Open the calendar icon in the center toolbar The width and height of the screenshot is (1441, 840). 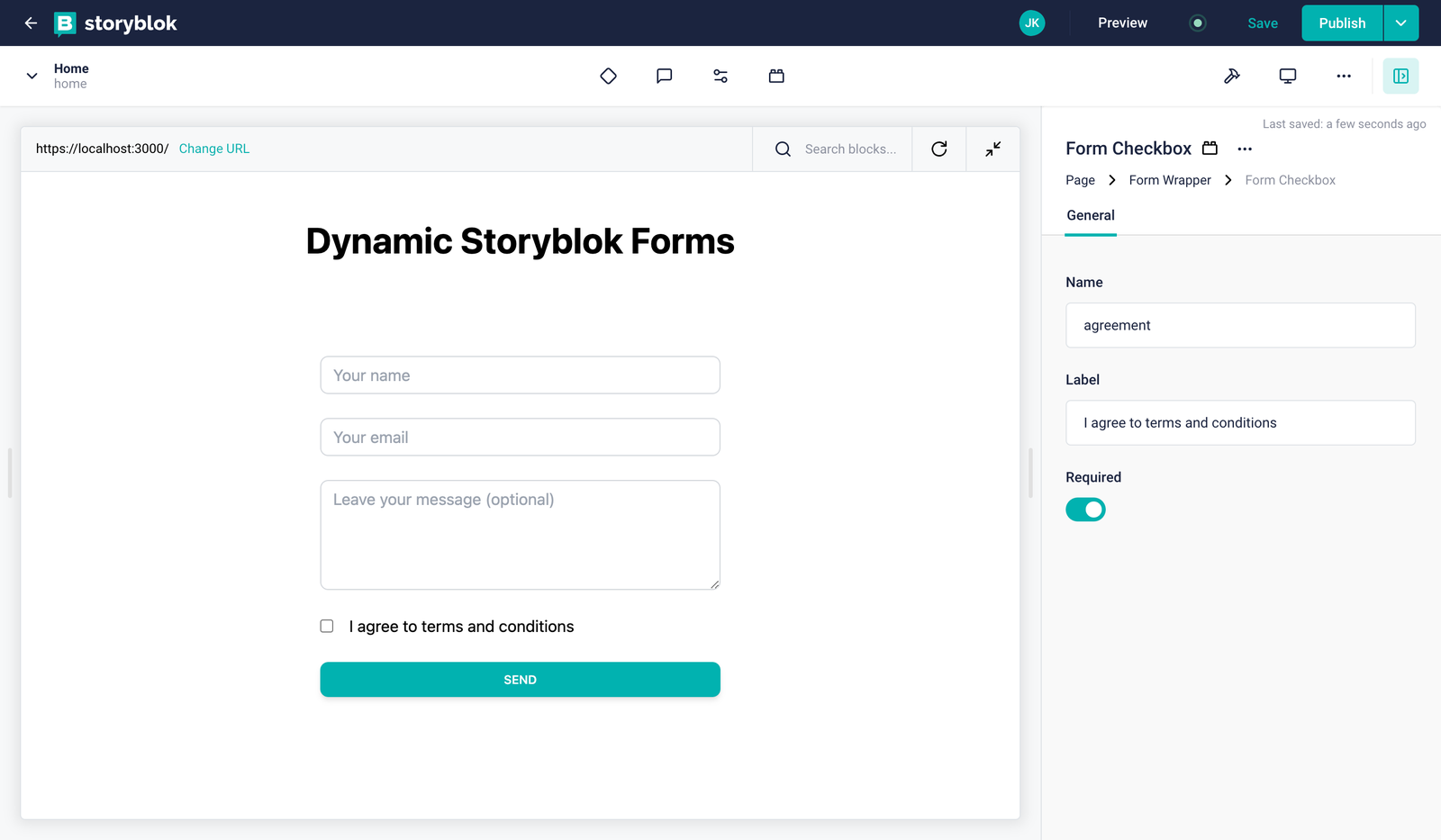(776, 77)
